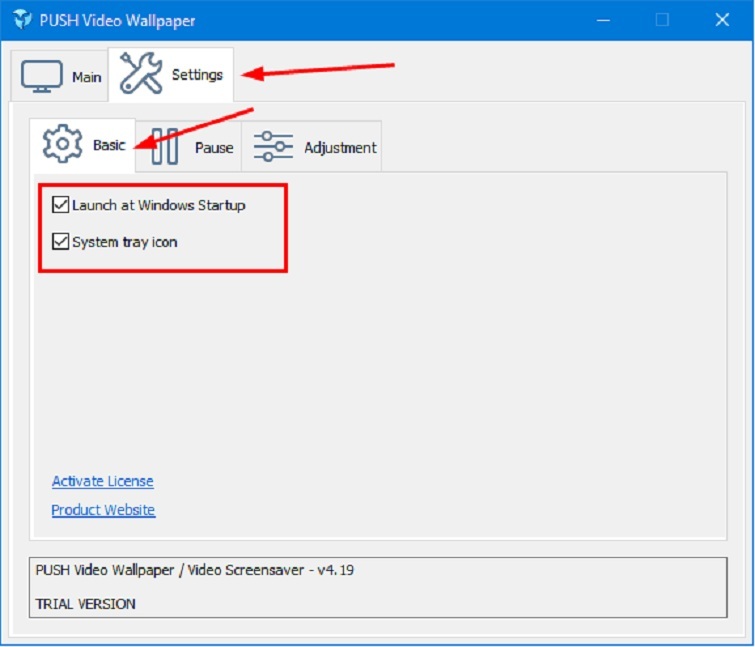The height and width of the screenshot is (647, 755).
Task: Open the Activate License link
Action: tap(102, 481)
